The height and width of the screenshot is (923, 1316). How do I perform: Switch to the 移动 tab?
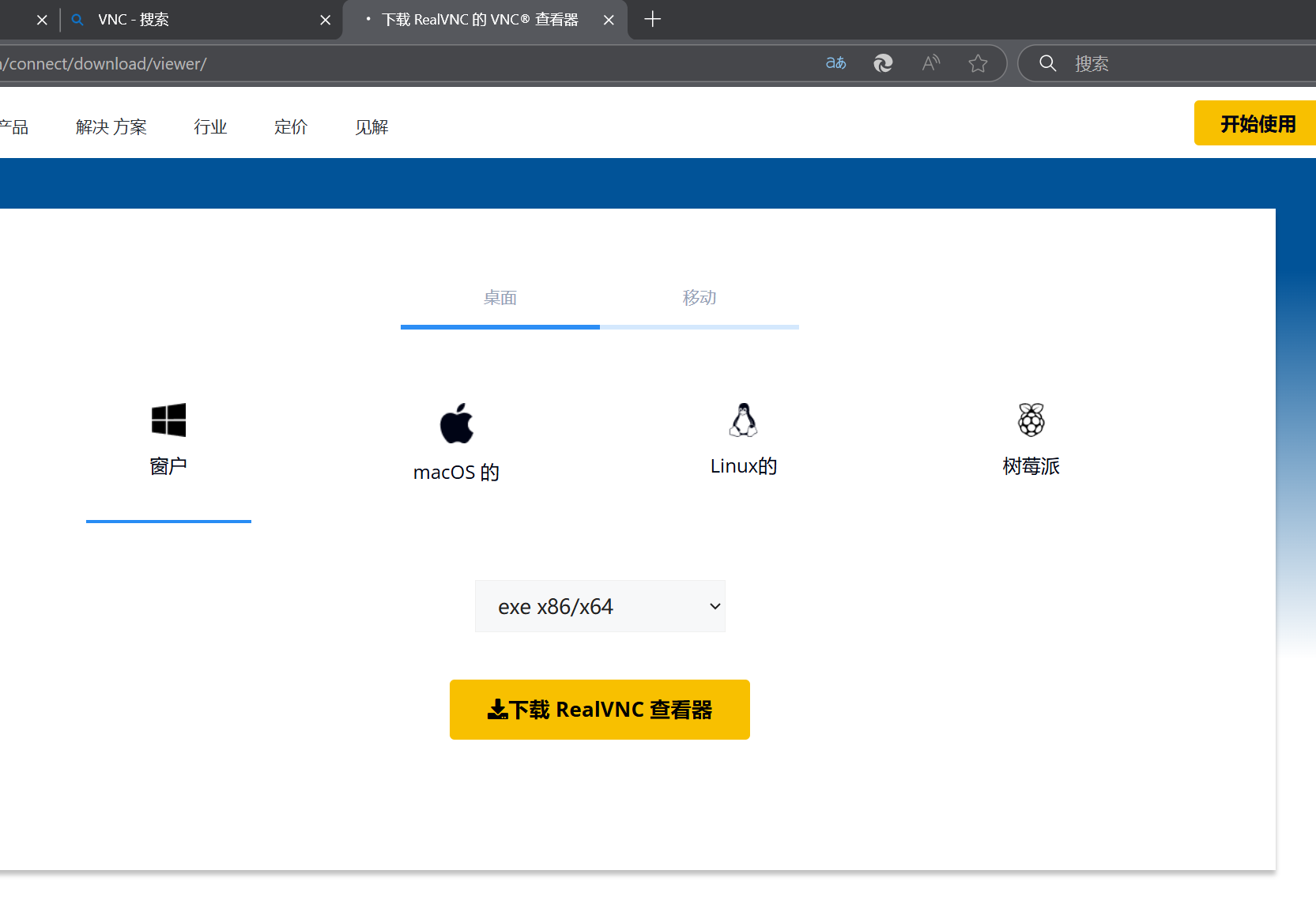point(699,298)
